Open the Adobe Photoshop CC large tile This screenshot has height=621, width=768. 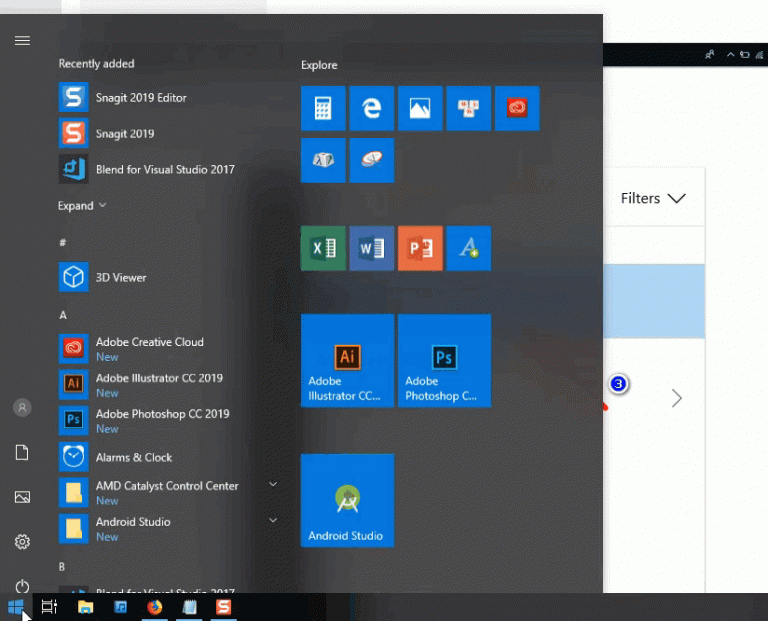[444, 360]
